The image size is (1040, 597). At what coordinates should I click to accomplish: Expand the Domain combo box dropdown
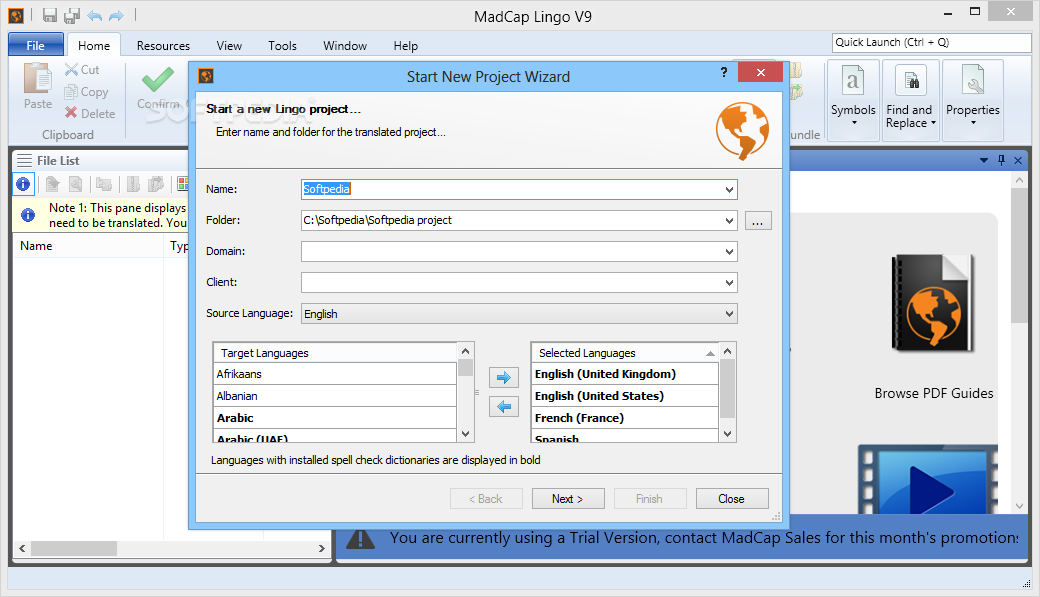(729, 252)
